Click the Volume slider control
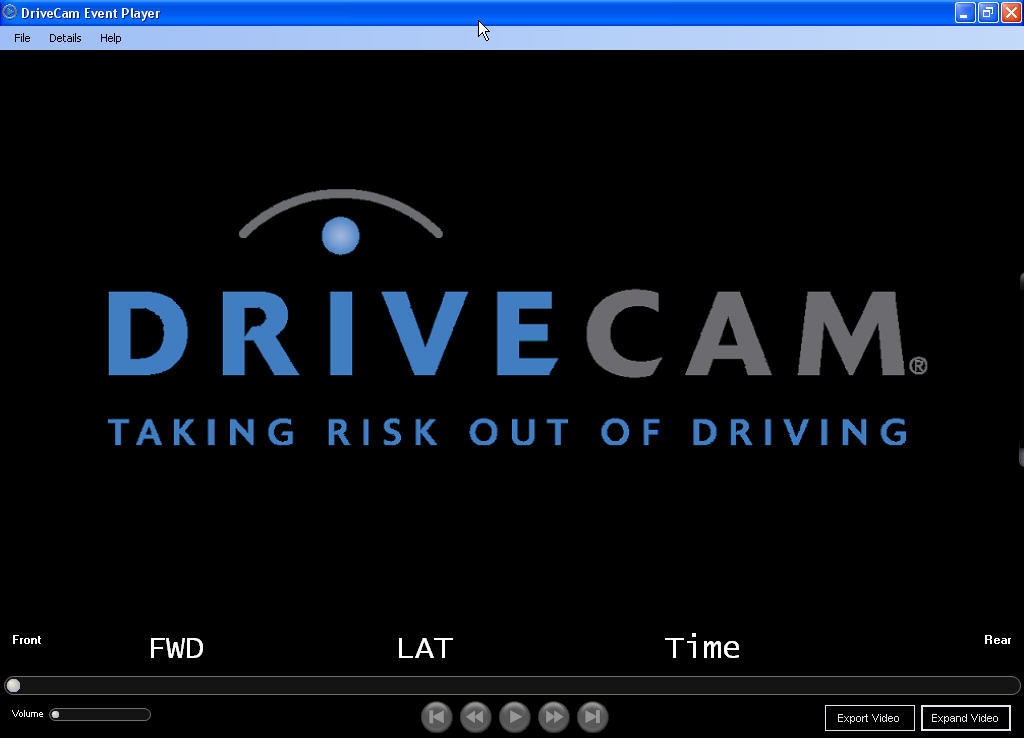This screenshot has width=1024, height=738. click(x=100, y=714)
